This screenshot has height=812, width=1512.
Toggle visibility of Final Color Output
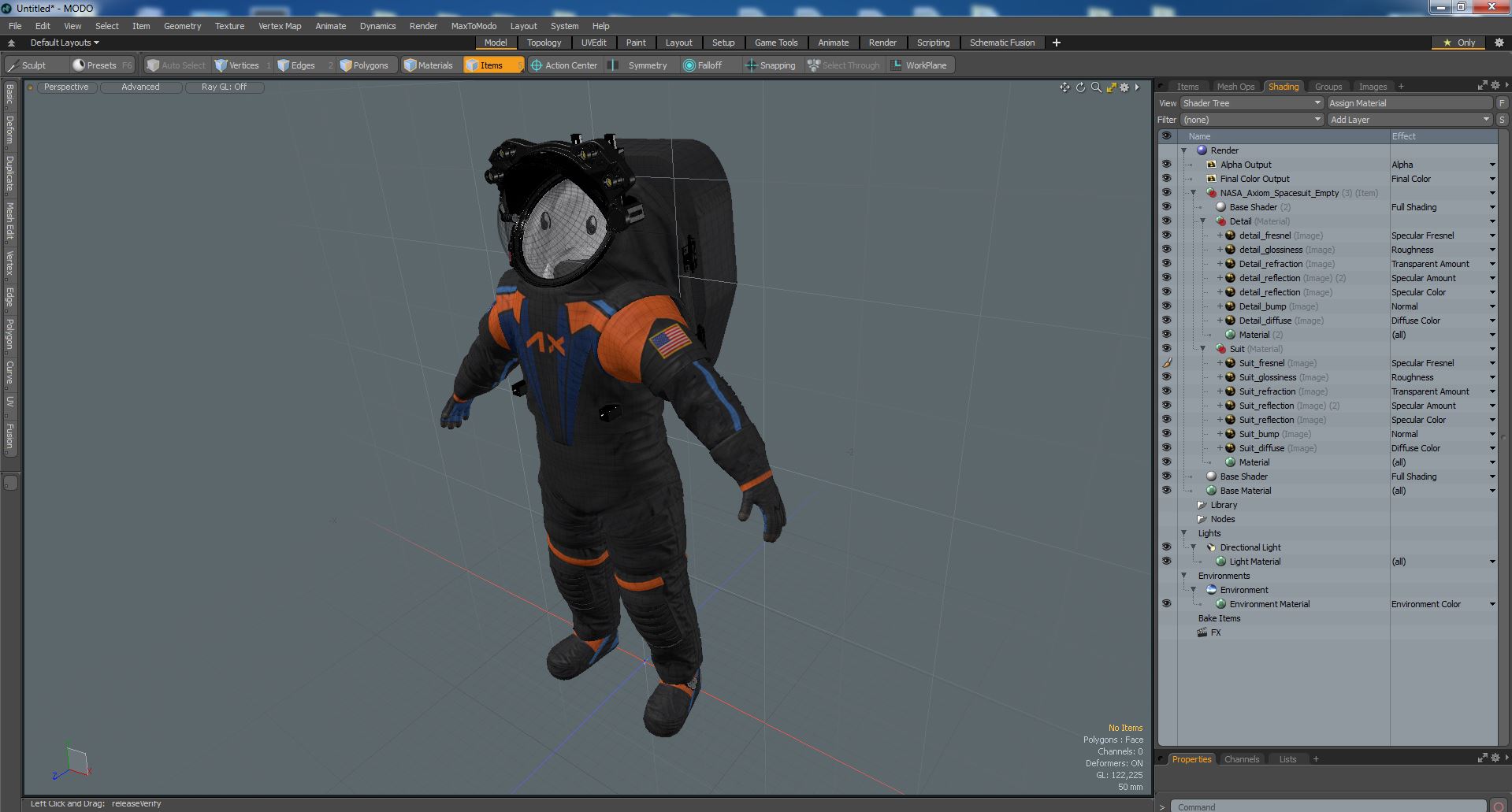click(x=1166, y=179)
